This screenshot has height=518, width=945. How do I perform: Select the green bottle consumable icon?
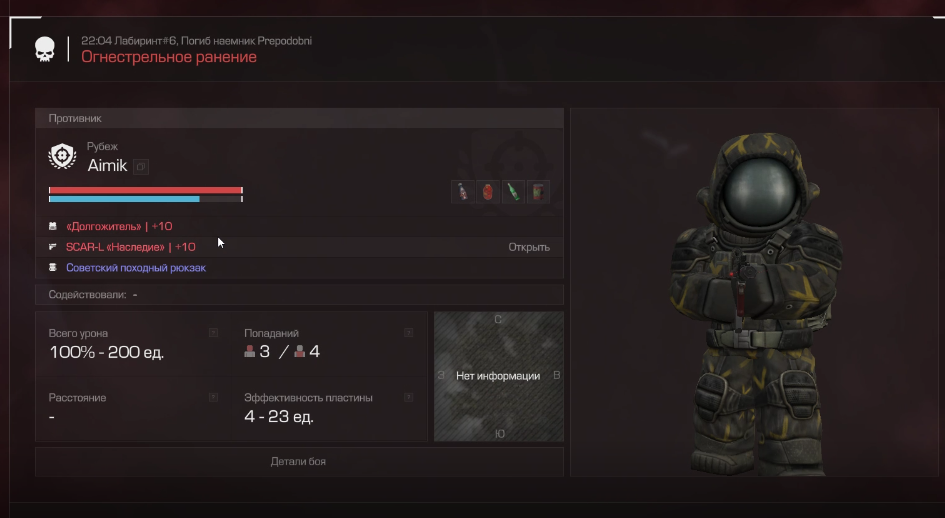click(513, 192)
